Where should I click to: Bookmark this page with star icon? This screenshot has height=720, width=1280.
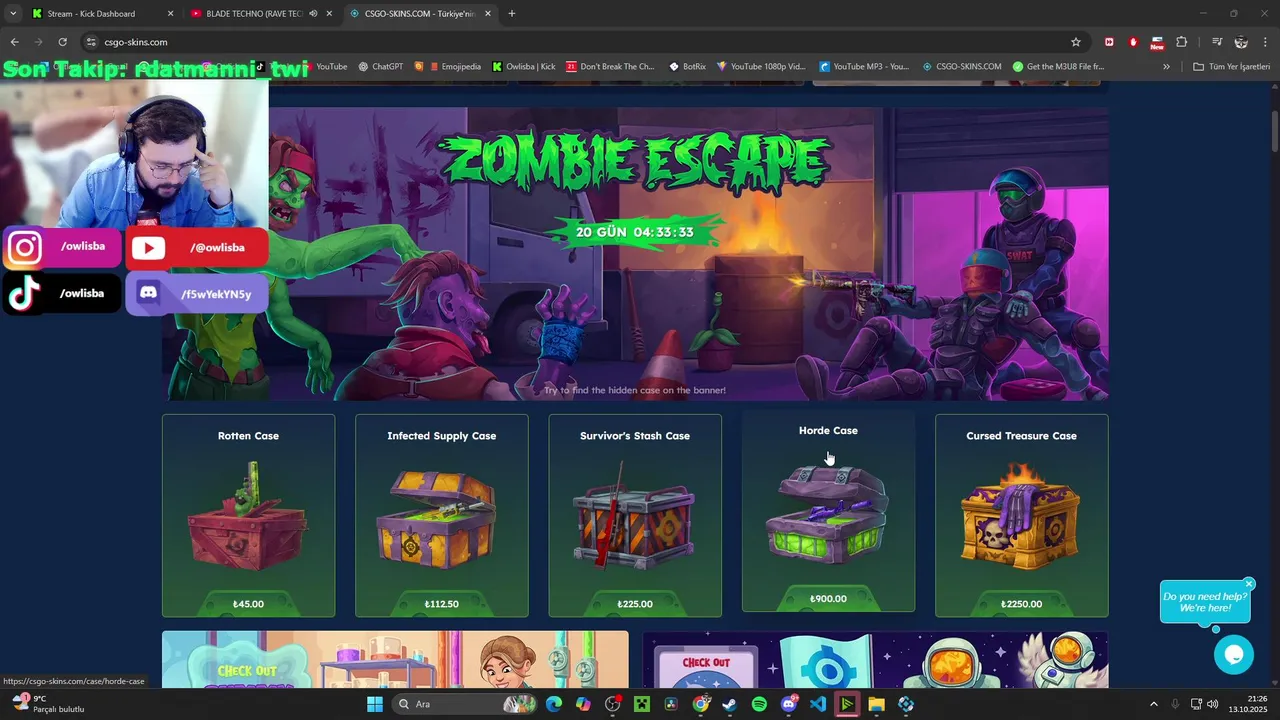[x=1076, y=42]
